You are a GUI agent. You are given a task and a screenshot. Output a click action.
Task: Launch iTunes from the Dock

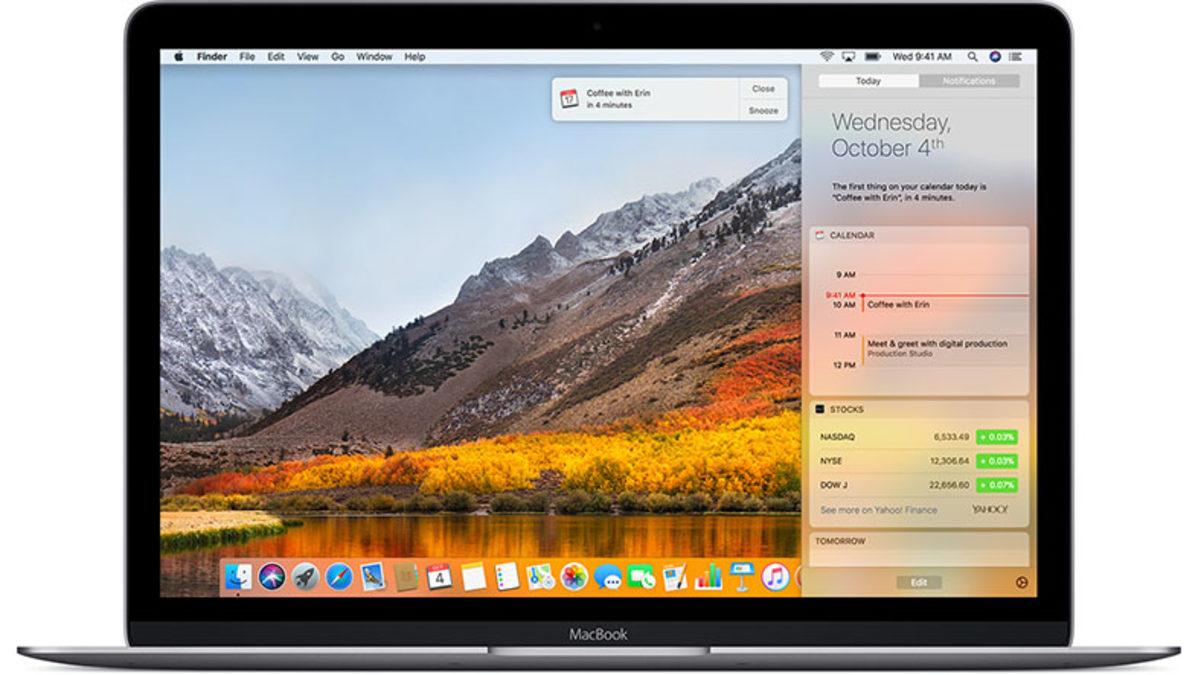coord(775,576)
